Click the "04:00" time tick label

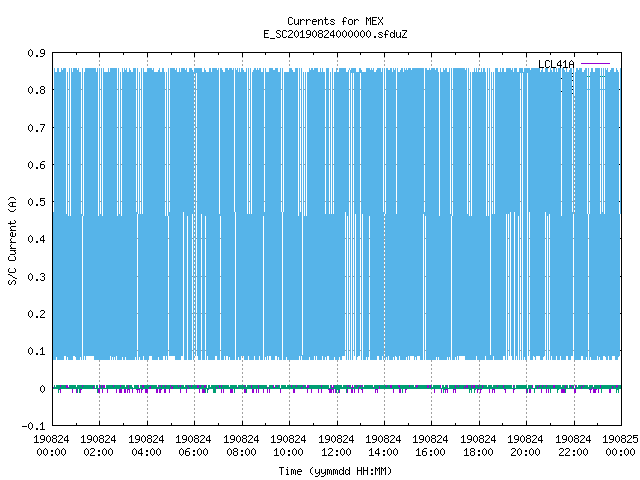click(146, 452)
